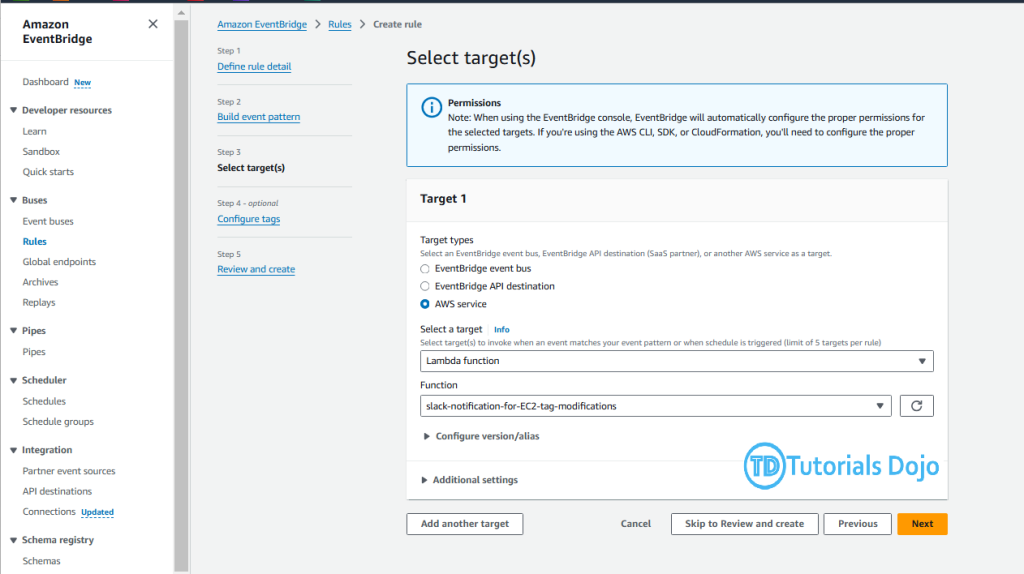Close the Amazon EventBridge sidebar panel
Image resolution: width=1024 pixels, height=574 pixels.
(x=153, y=24)
